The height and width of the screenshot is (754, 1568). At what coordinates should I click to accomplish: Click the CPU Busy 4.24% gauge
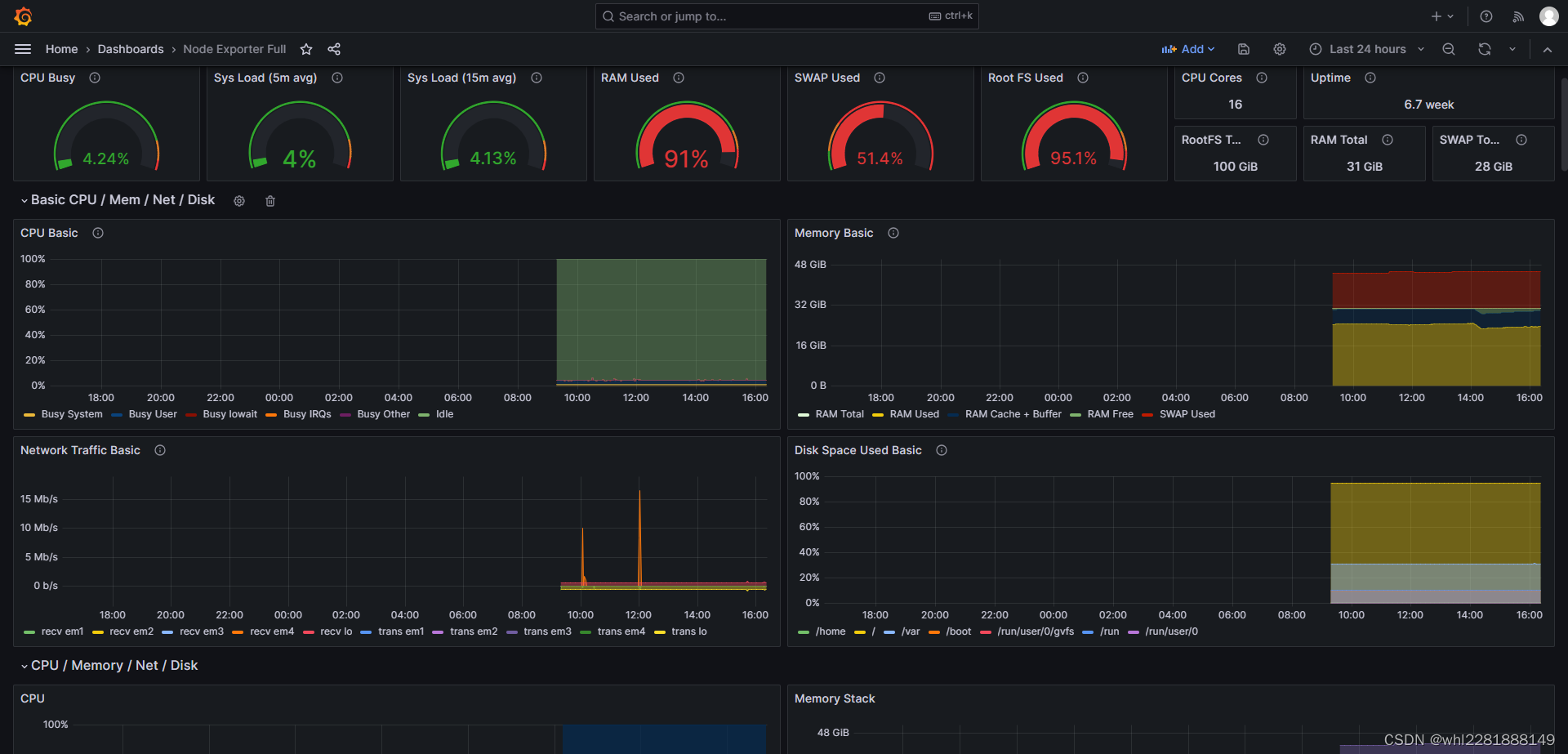coord(106,136)
